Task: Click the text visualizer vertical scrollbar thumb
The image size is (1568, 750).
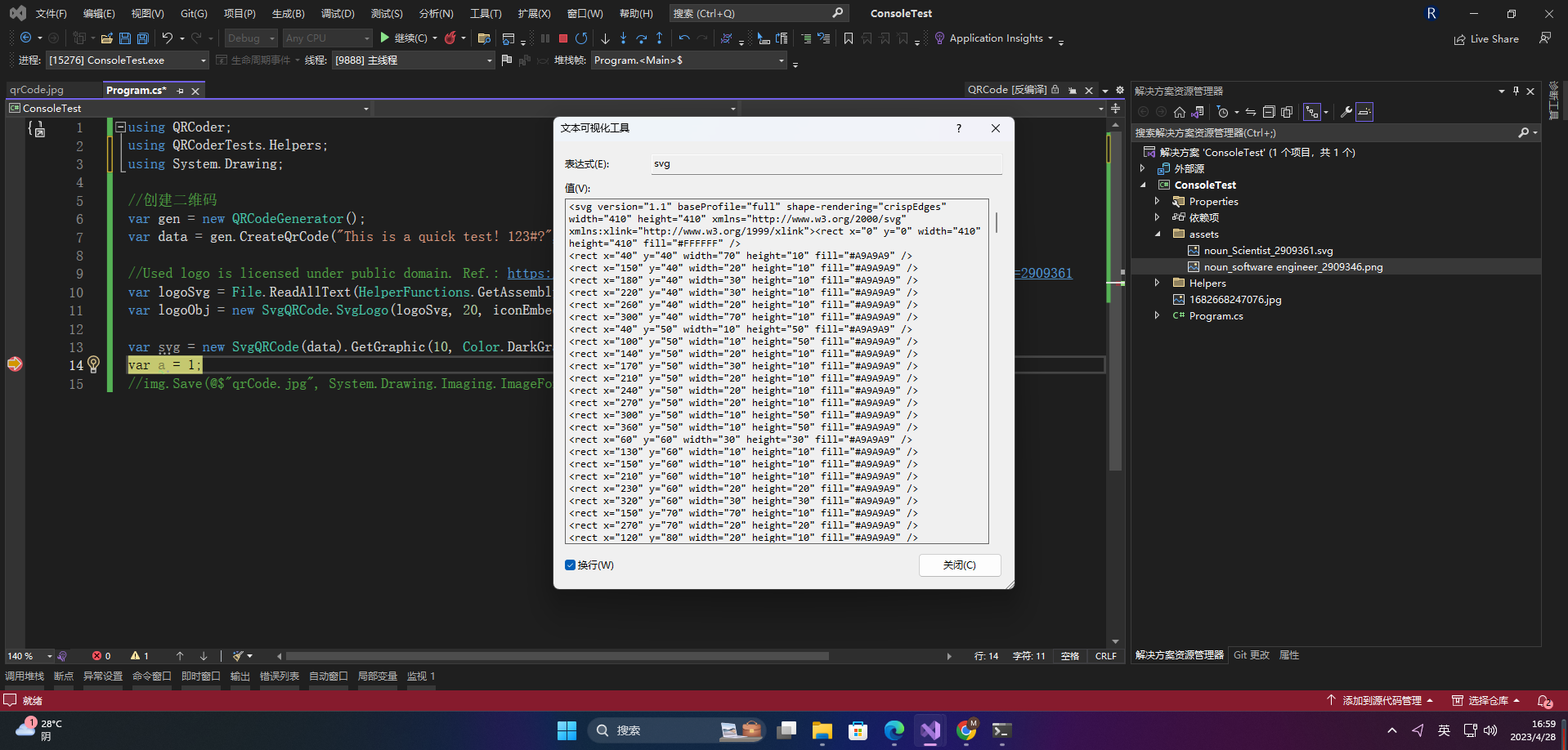Action: point(997,222)
